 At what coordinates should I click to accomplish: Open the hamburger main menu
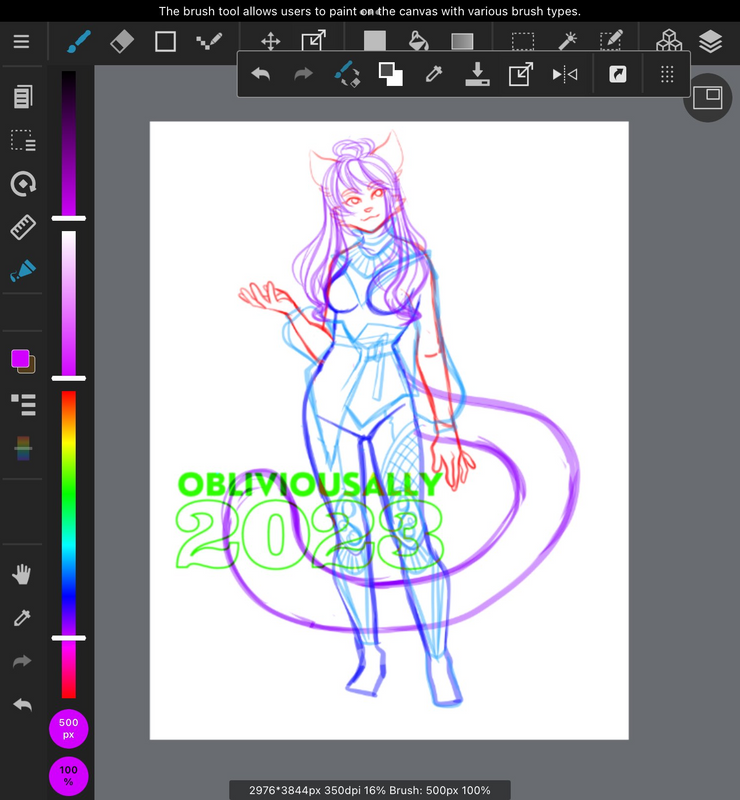click(x=21, y=41)
